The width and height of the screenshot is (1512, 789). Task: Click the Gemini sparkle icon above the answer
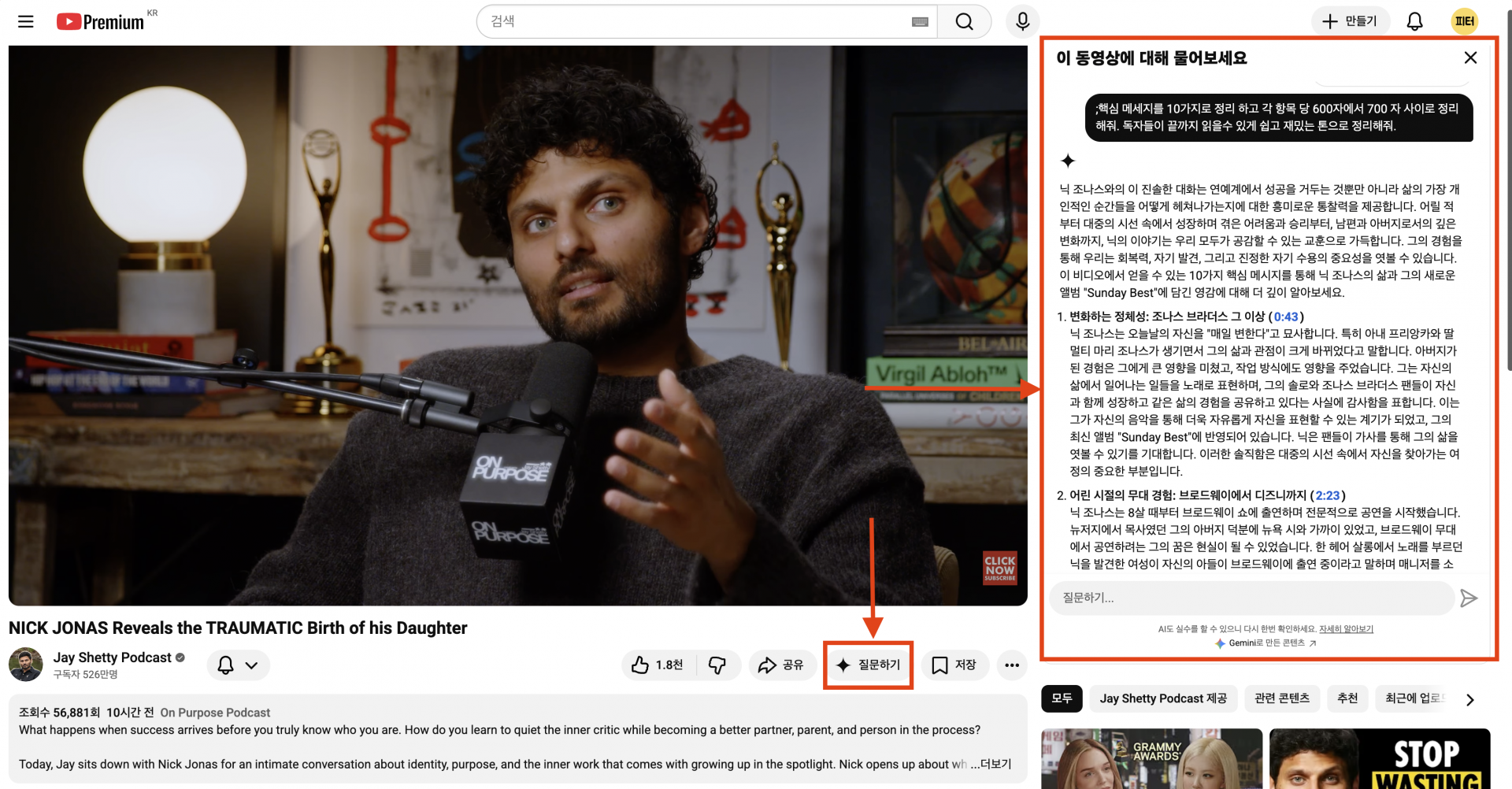pos(1068,161)
